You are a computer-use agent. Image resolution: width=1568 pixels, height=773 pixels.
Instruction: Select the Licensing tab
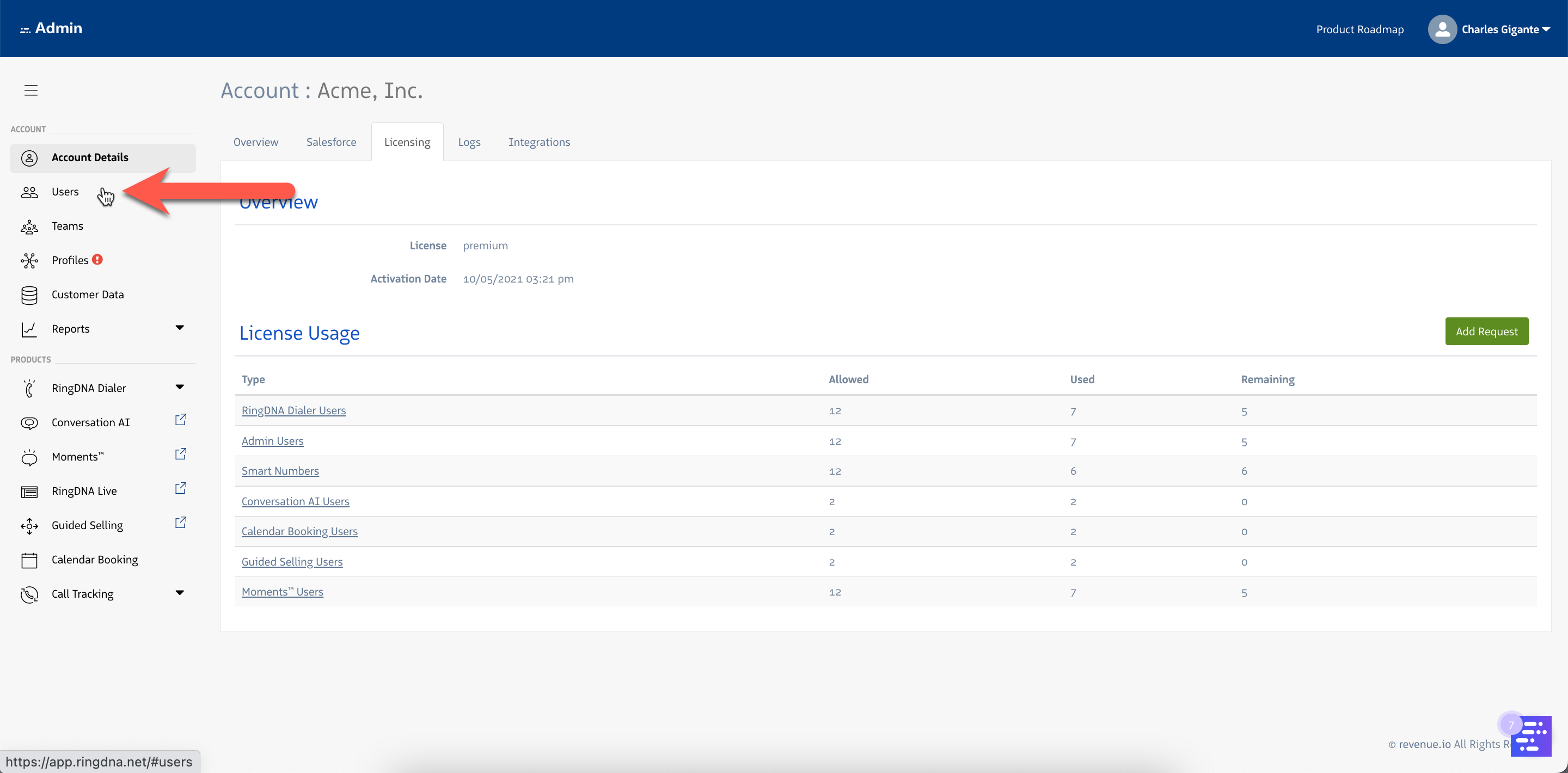(x=407, y=142)
